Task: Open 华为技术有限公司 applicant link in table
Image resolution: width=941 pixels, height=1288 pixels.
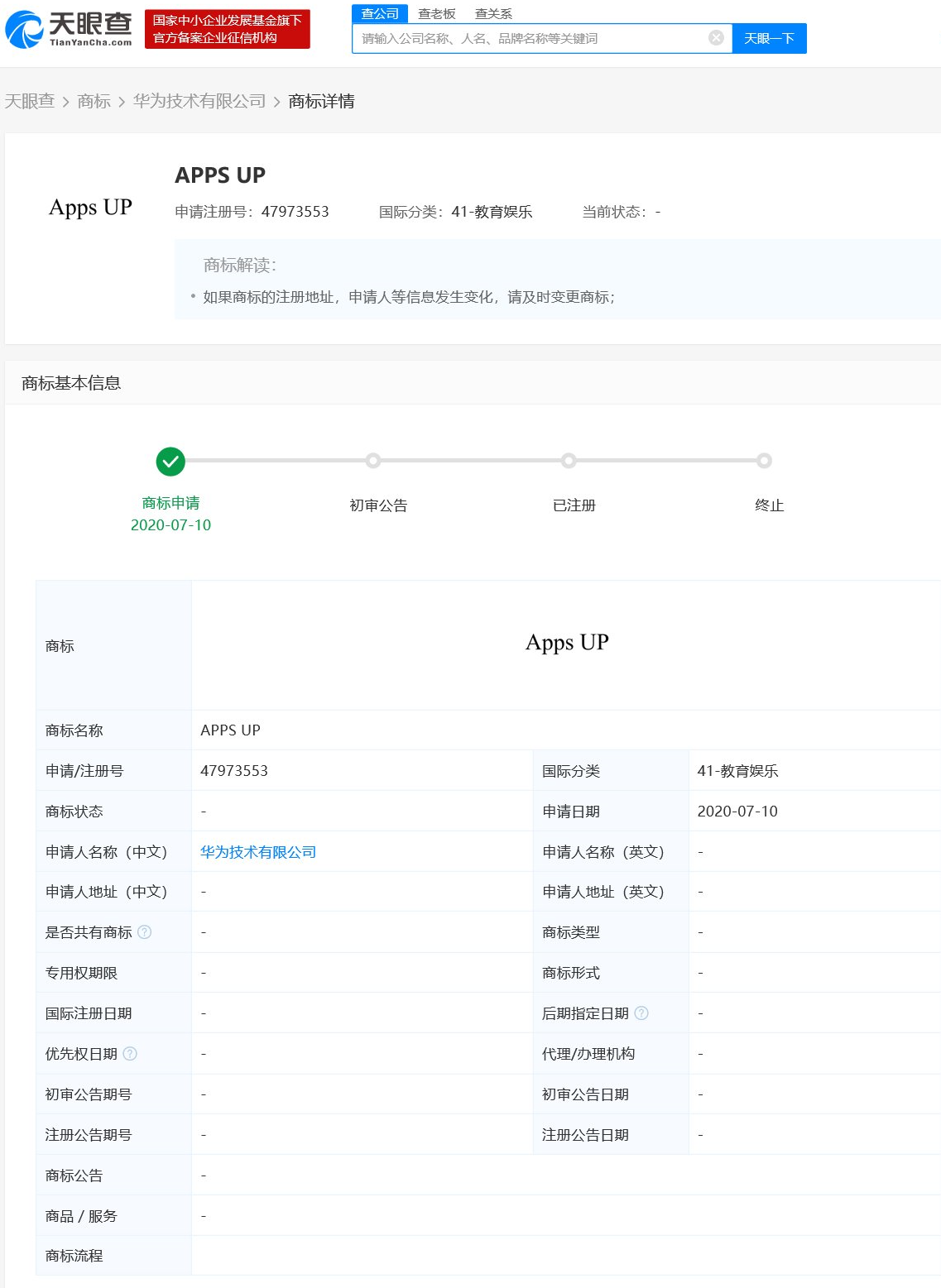Action: click(x=258, y=852)
